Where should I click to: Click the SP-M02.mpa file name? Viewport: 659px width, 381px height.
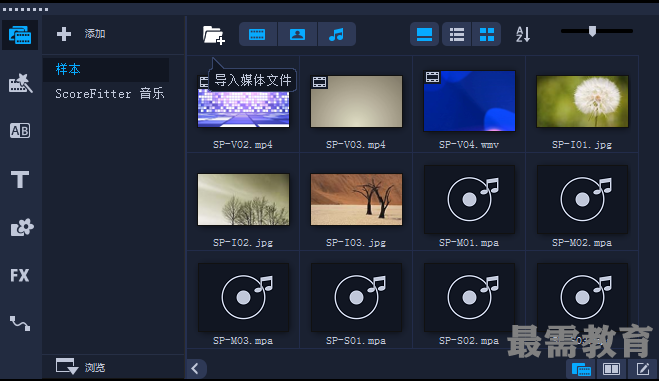pyautogui.click(x=582, y=243)
